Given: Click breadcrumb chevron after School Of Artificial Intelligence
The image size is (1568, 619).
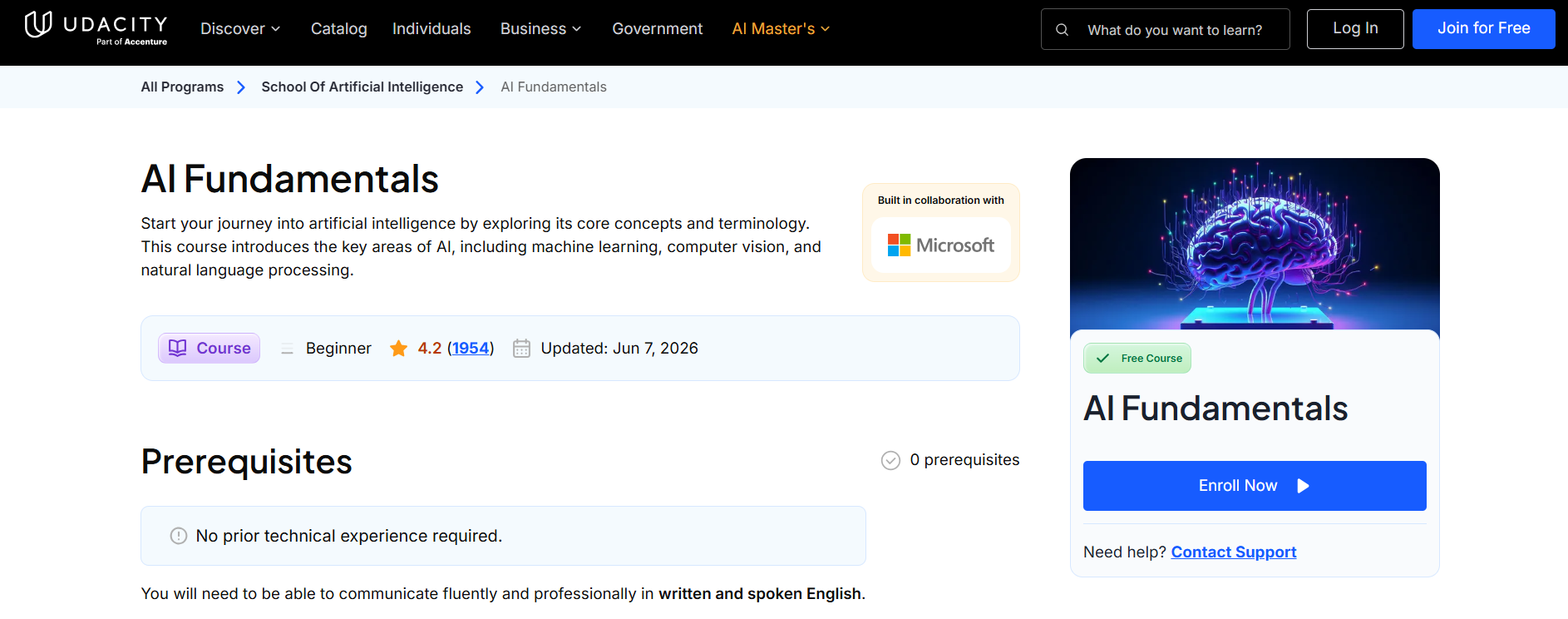Looking at the screenshot, I should [480, 87].
